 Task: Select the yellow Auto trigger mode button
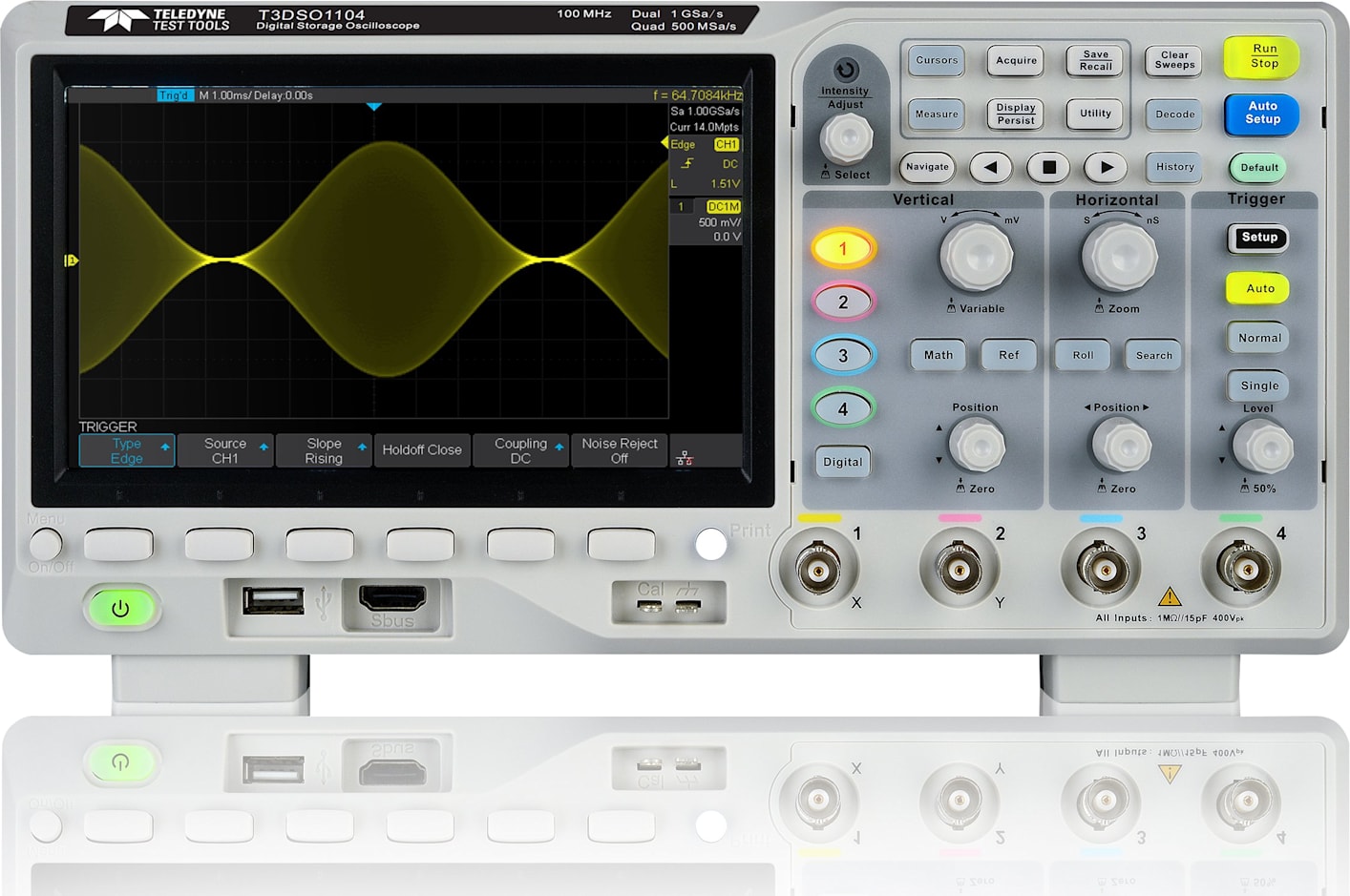click(x=1259, y=288)
